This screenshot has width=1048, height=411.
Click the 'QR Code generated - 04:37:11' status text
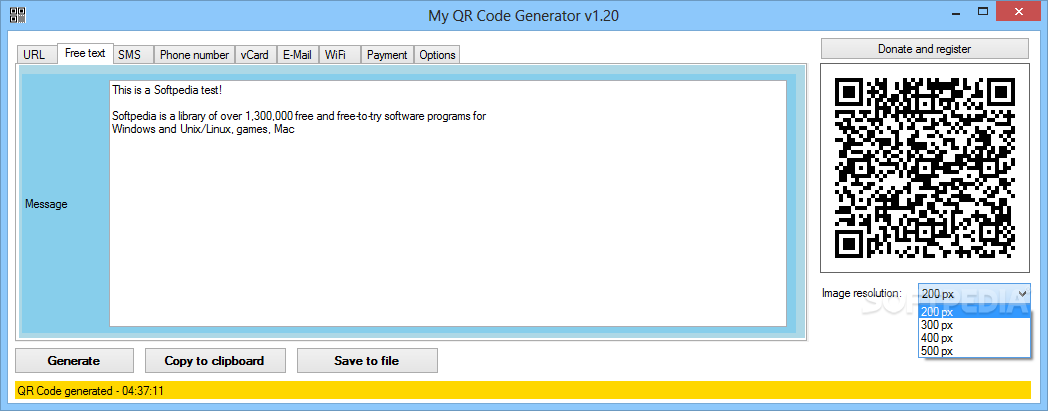(92, 391)
